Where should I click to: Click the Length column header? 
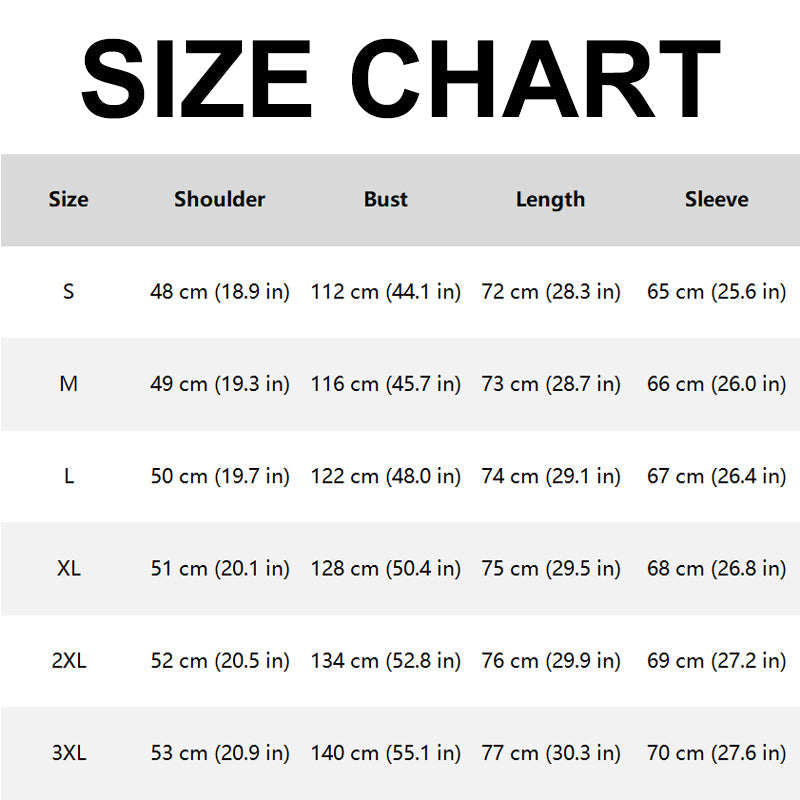(x=550, y=199)
